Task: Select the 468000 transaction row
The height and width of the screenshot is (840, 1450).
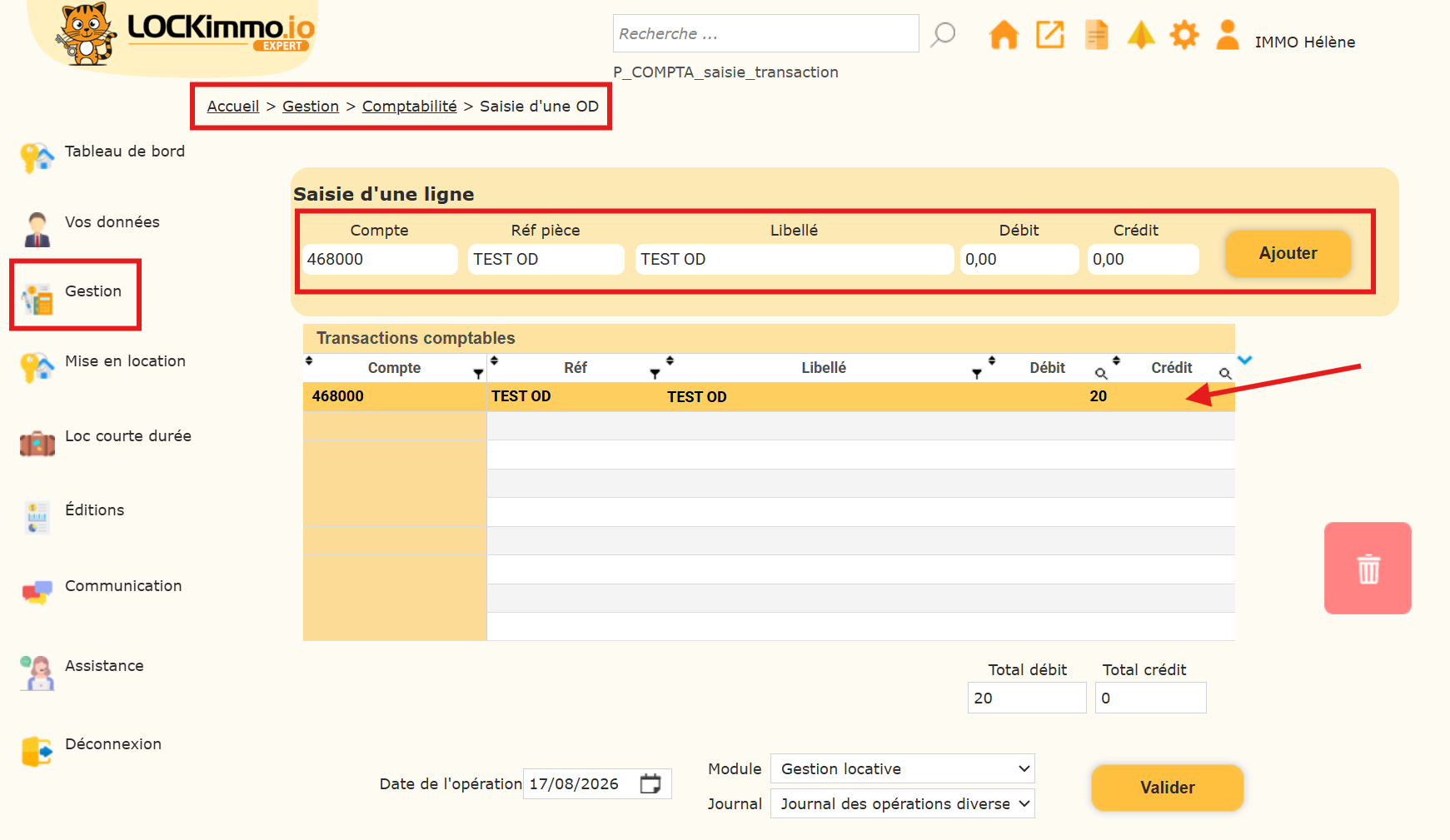Action: [769, 396]
